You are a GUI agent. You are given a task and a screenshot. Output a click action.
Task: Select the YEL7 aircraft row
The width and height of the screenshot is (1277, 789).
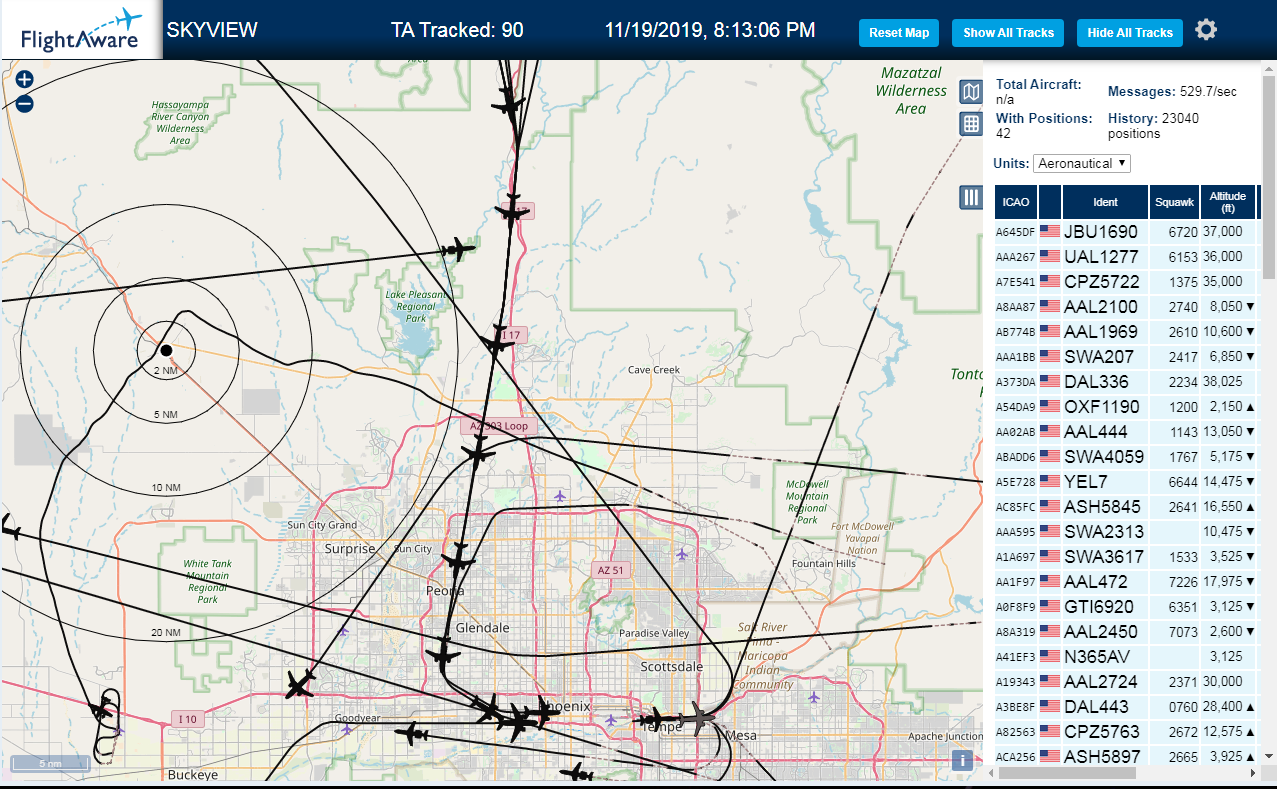pos(1126,482)
